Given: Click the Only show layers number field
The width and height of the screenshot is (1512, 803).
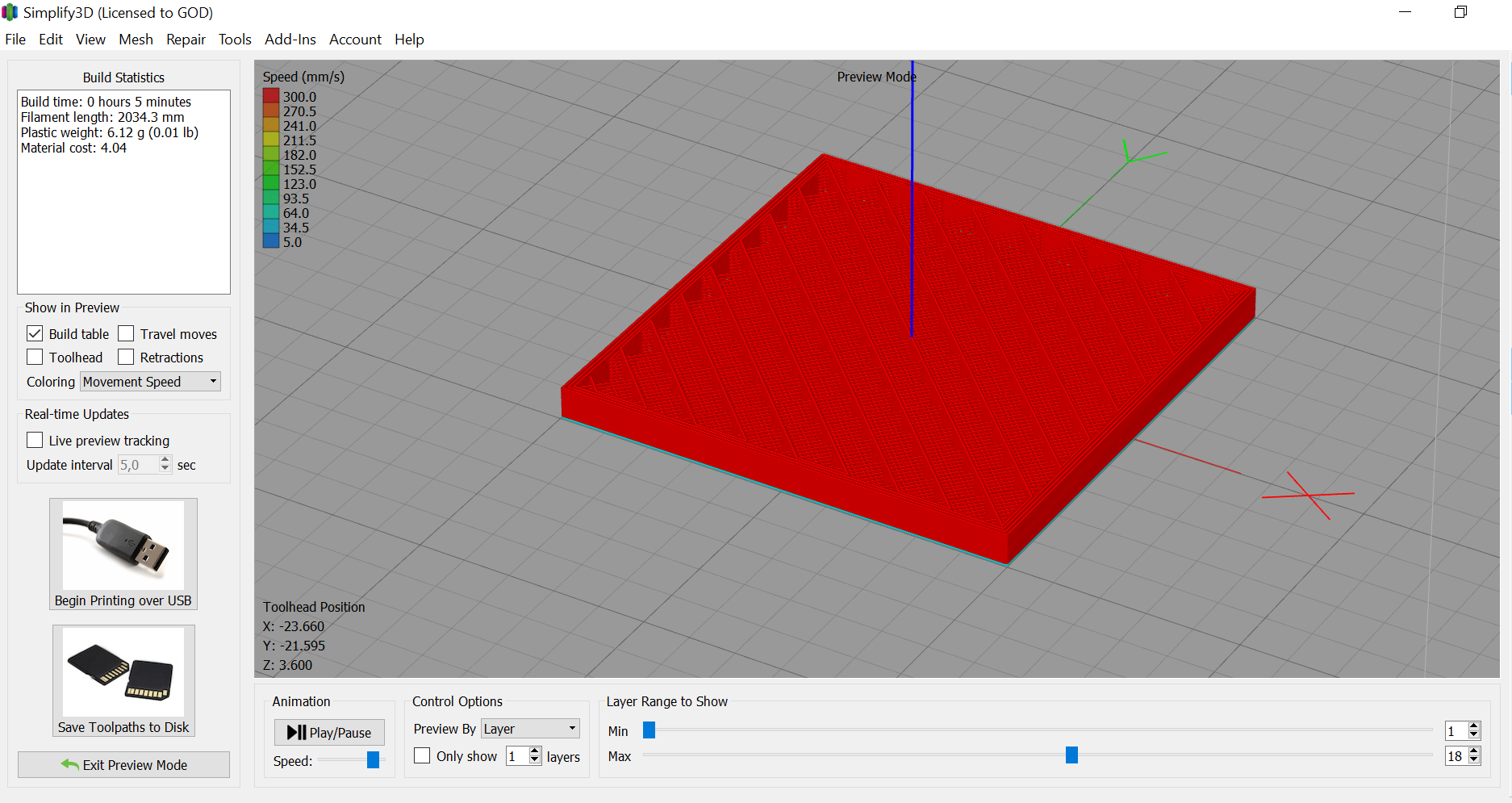Looking at the screenshot, I should coord(517,756).
